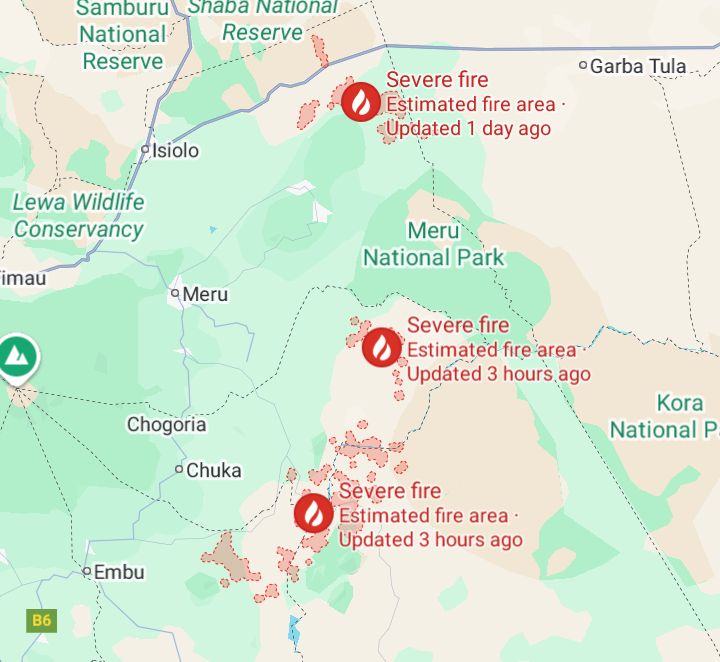The width and height of the screenshot is (720, 662).
Task: Click the Chogoria town label
Action: (x=166, y=425)
